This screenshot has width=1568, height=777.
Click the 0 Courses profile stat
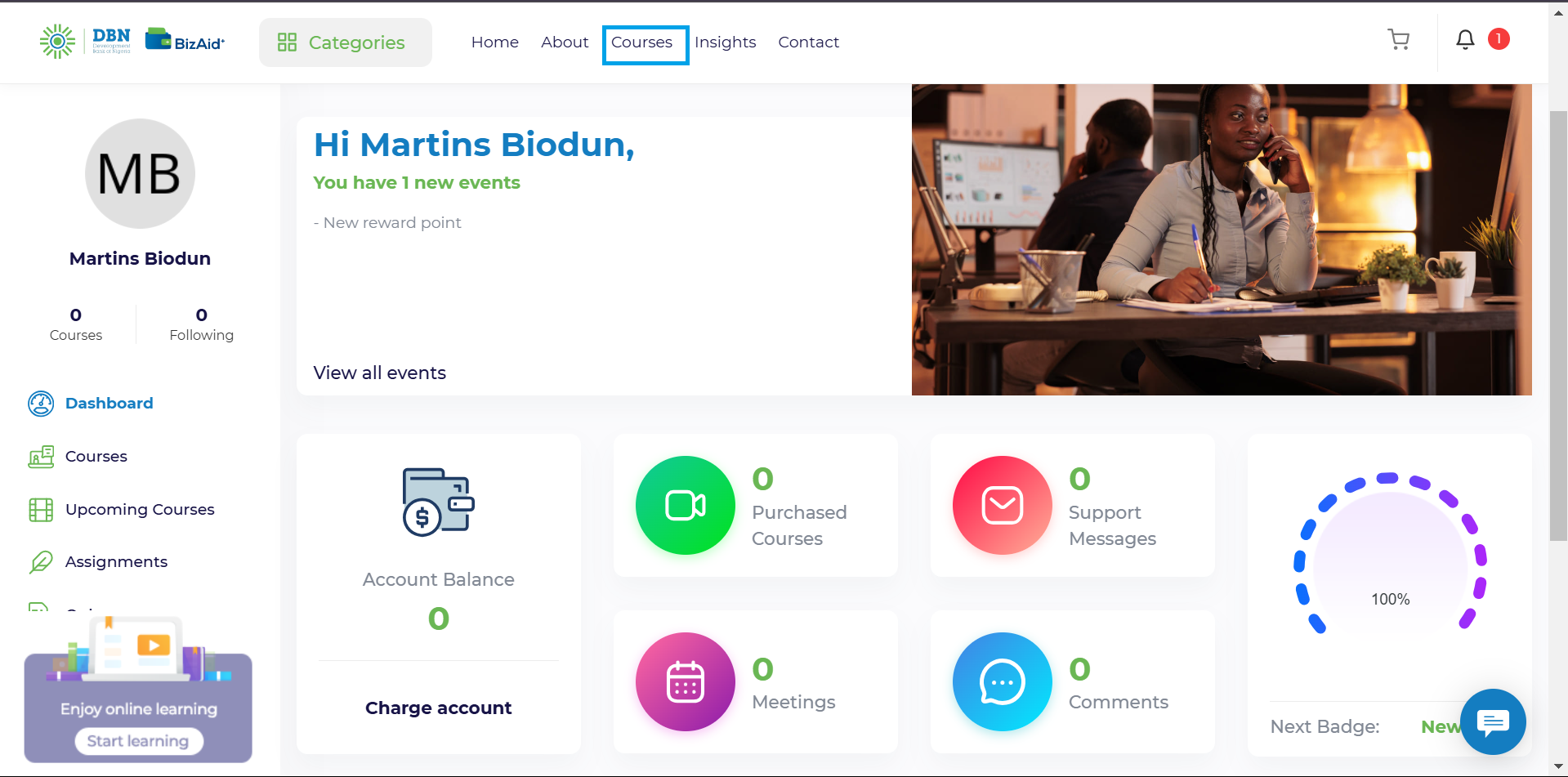(76, 324)
